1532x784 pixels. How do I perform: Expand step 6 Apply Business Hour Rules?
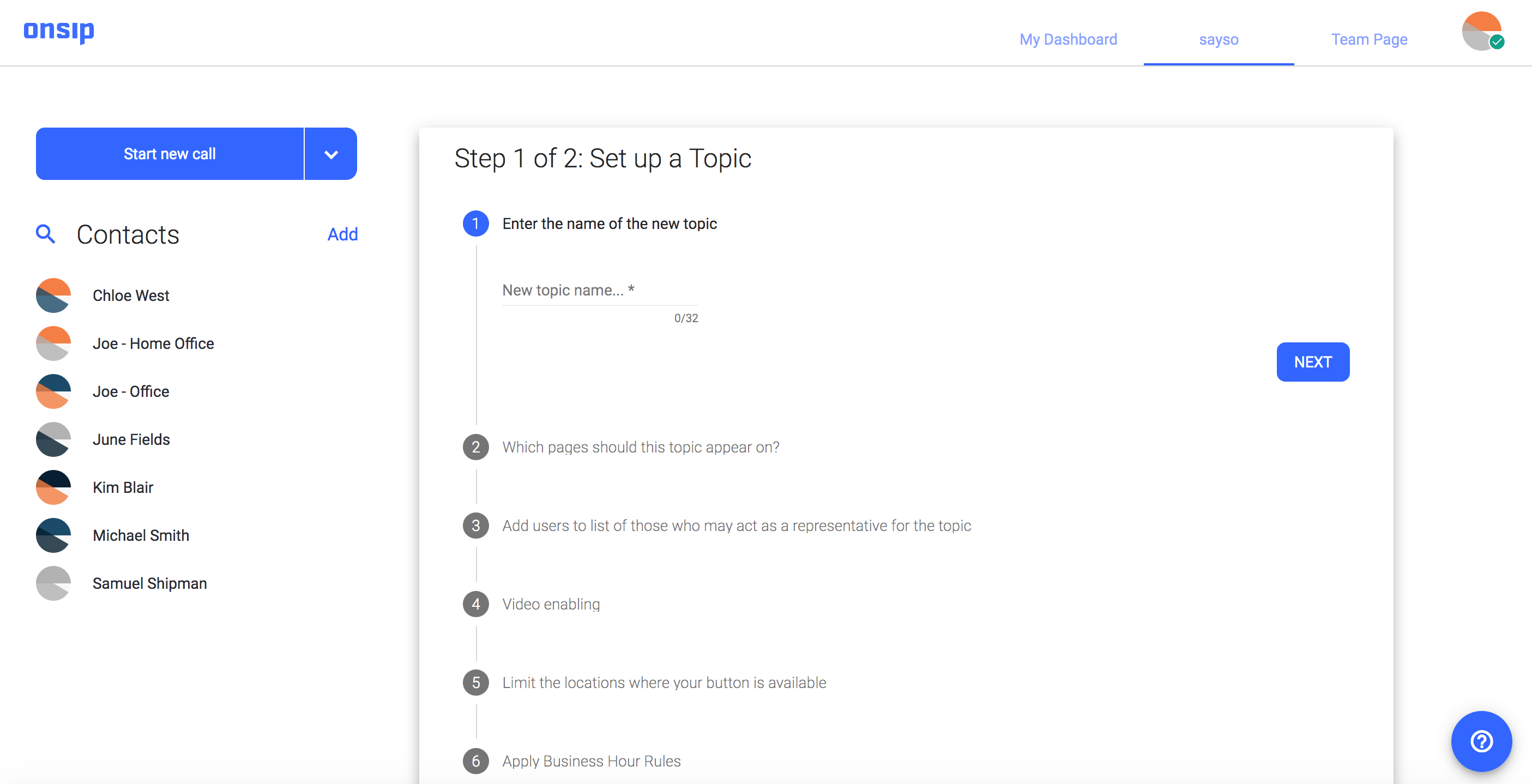coord(591,762)
